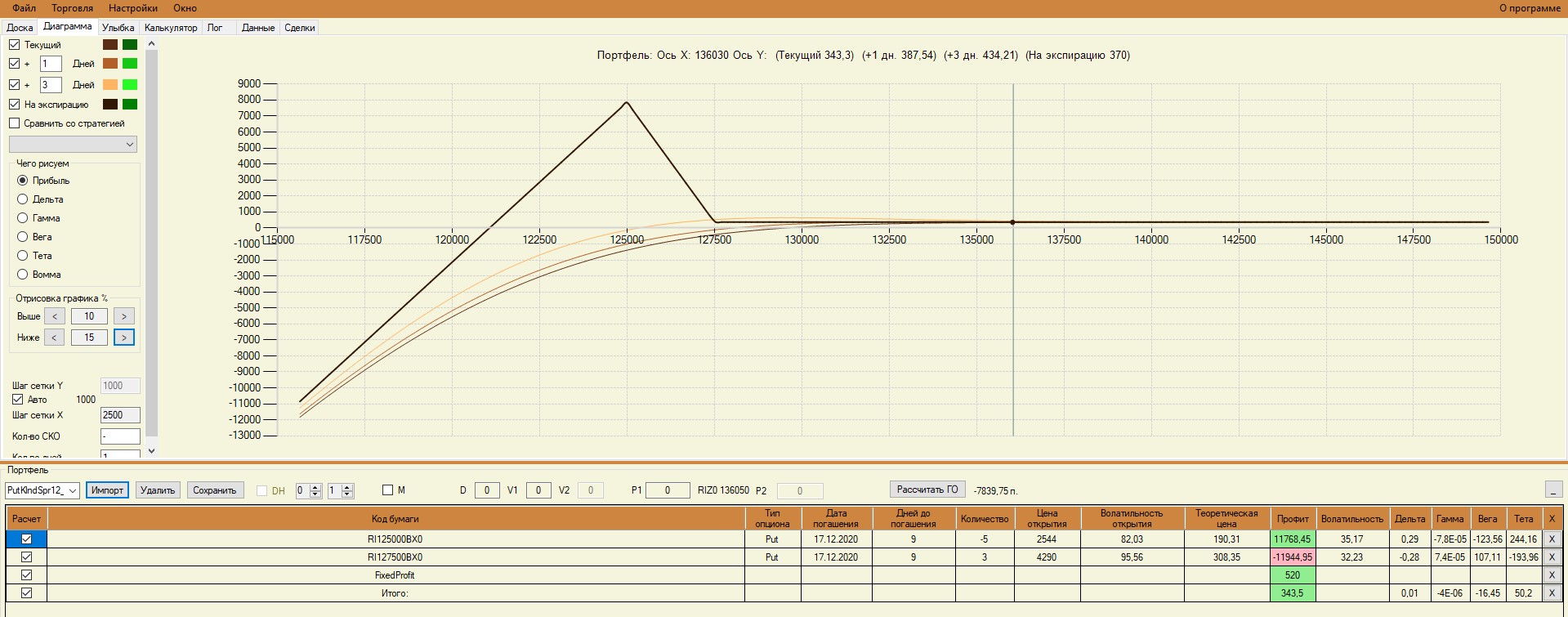Pick the green swatch for На экспирацию
Image resolution: width=1568 pixels, height=617 pixels.
pos(130,105)
